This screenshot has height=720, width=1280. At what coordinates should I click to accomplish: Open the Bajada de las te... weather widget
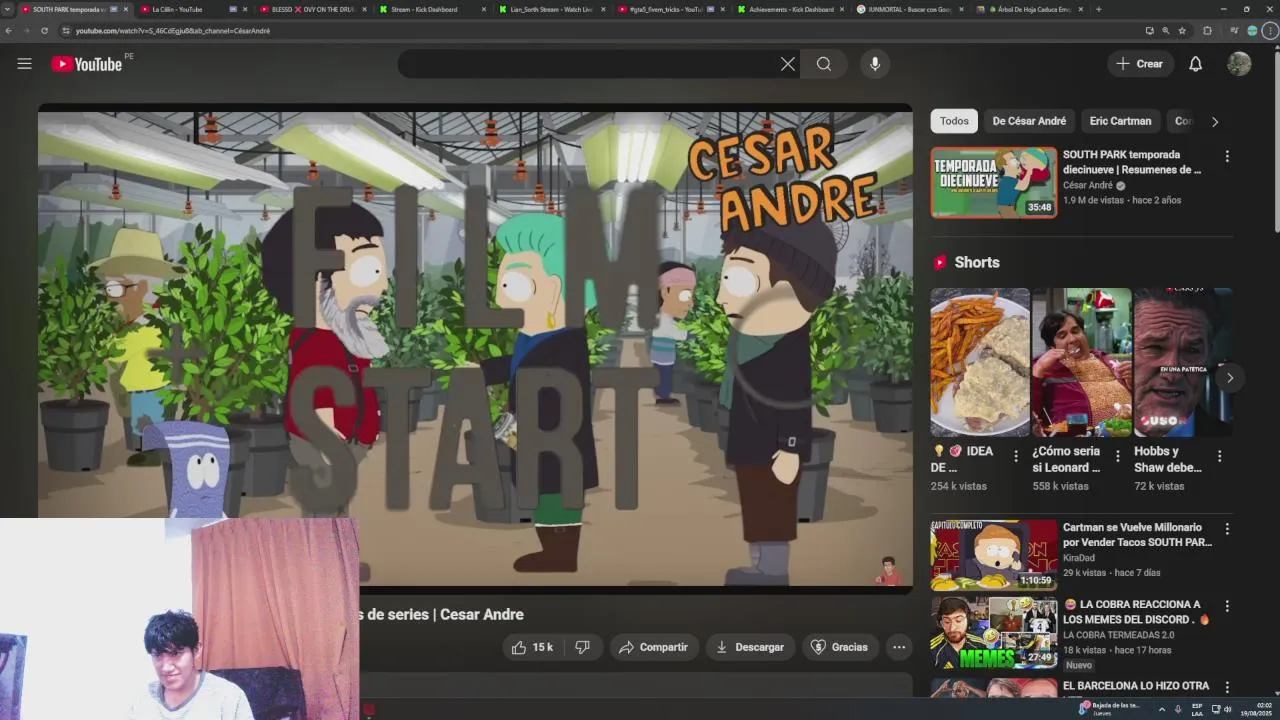(1111, 709)
